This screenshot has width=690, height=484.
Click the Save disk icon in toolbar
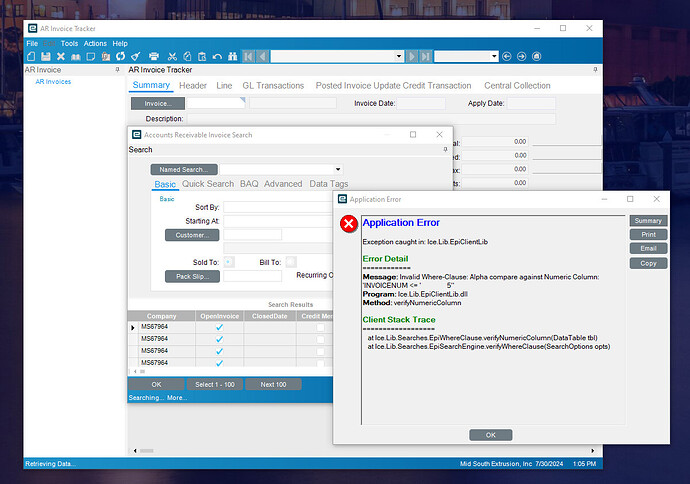(x=46, y=56)
